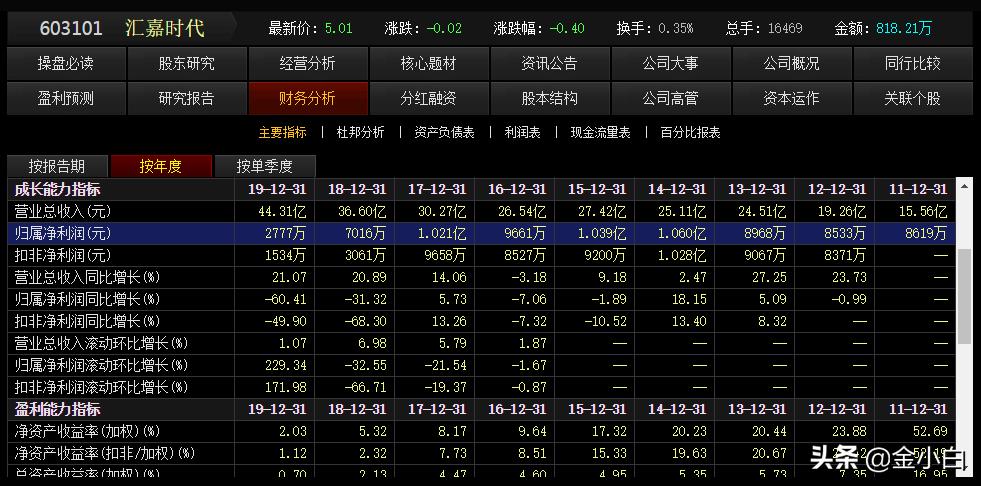Image resolution: width=981 pixels, height=486 pixels.
Task: Open the 股本结构 tab
Action: click(x=549, y=98)
